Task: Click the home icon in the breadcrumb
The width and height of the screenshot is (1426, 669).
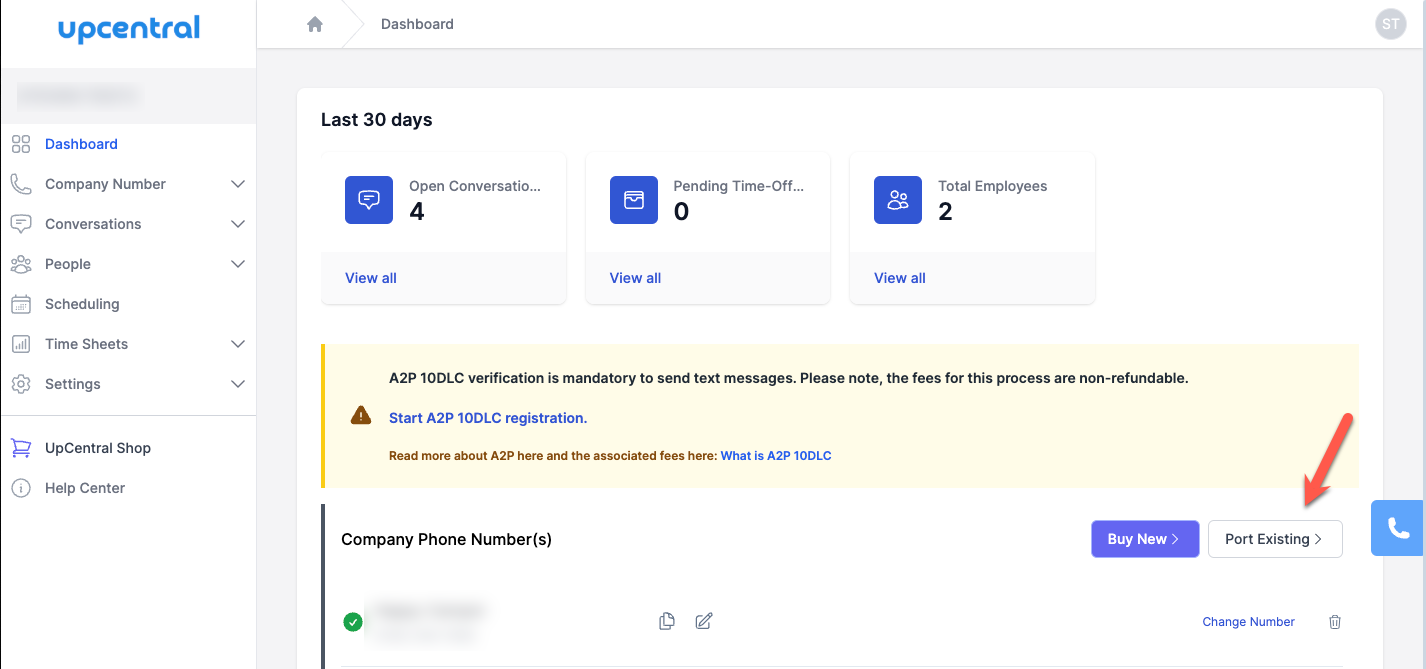Action: pyautogui.click(x=314, y=23)
